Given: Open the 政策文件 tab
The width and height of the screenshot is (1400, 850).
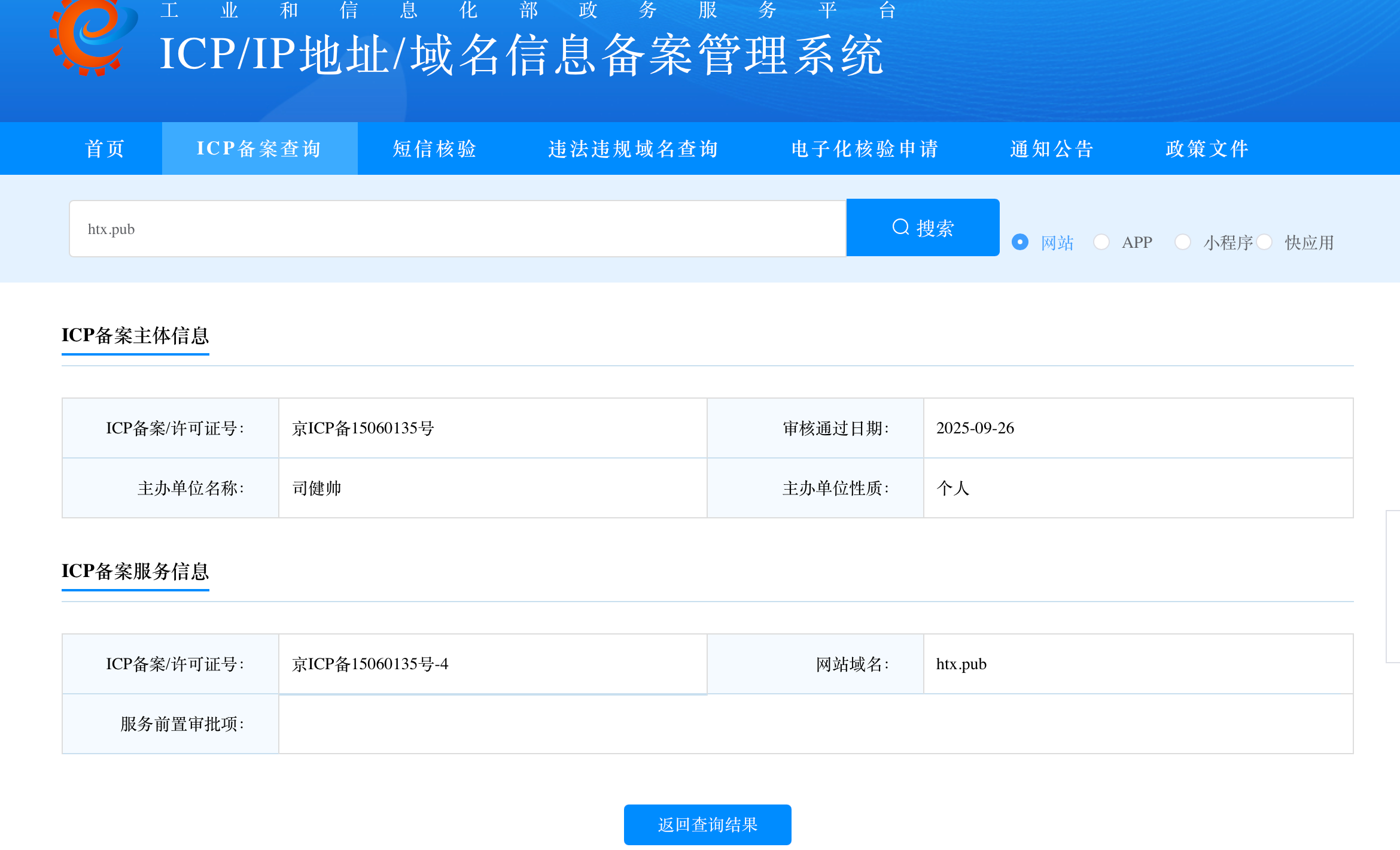Looking at the screenshot, I should click(1207, 148).
